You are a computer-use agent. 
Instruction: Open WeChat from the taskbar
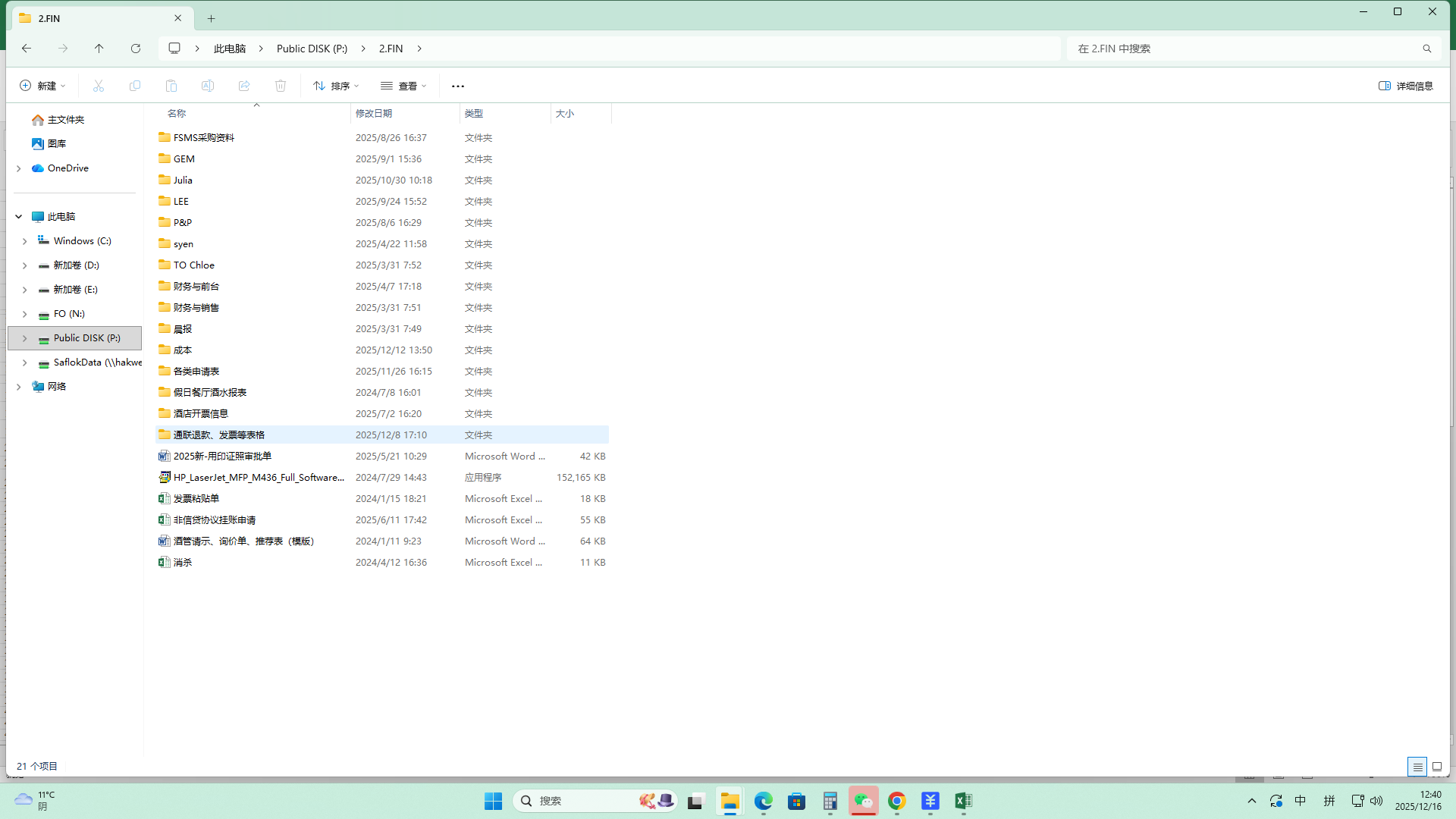(863, 801)
